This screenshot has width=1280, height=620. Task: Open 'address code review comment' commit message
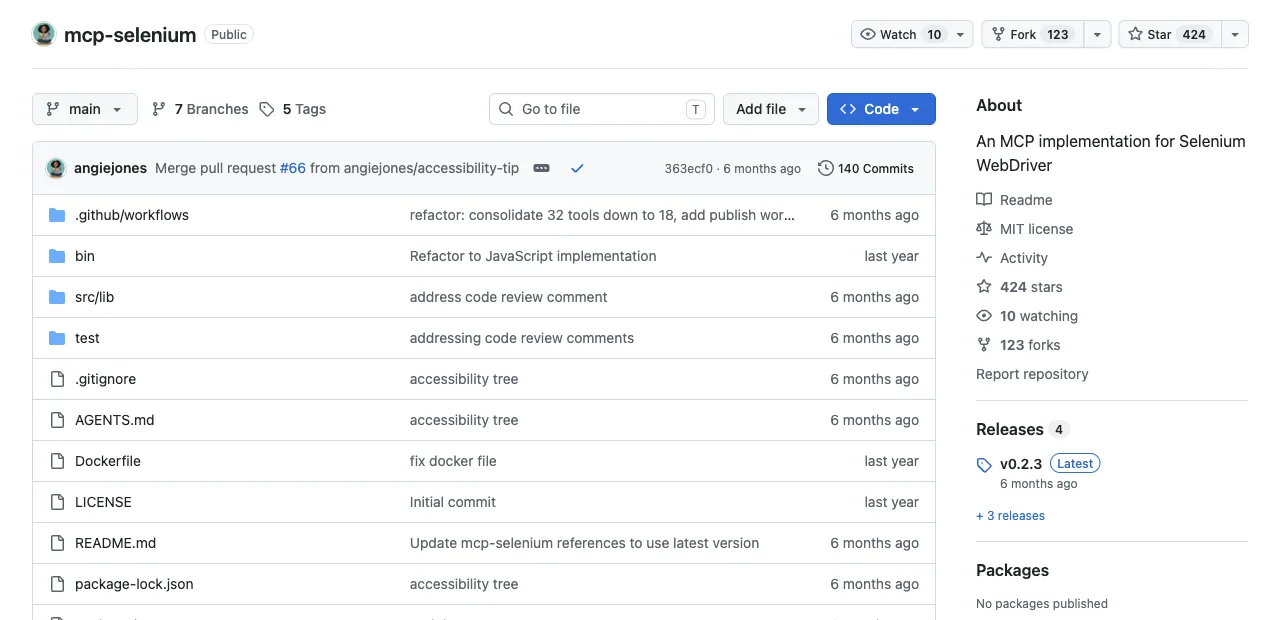coord(509,297)
